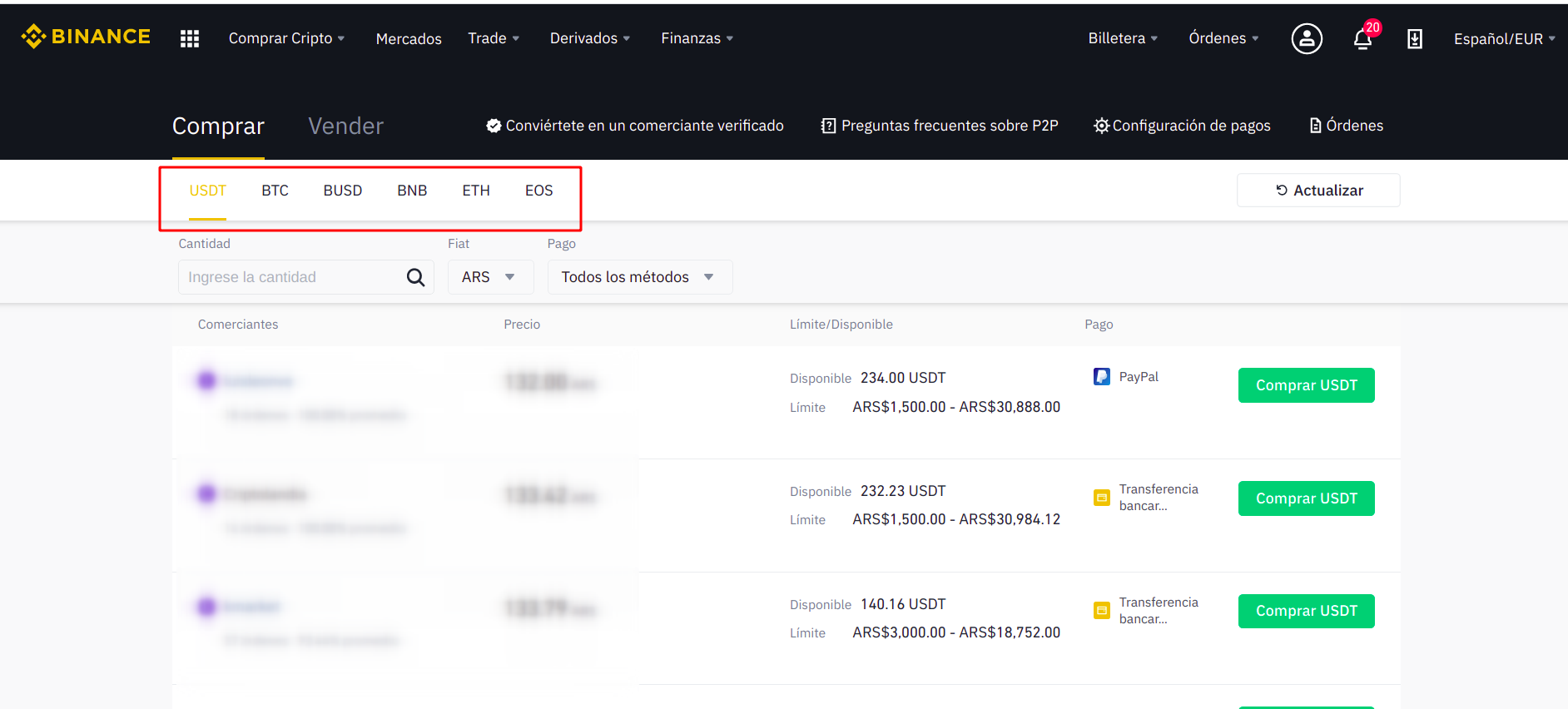Click the Comerciantes column header

pos(238,325)
